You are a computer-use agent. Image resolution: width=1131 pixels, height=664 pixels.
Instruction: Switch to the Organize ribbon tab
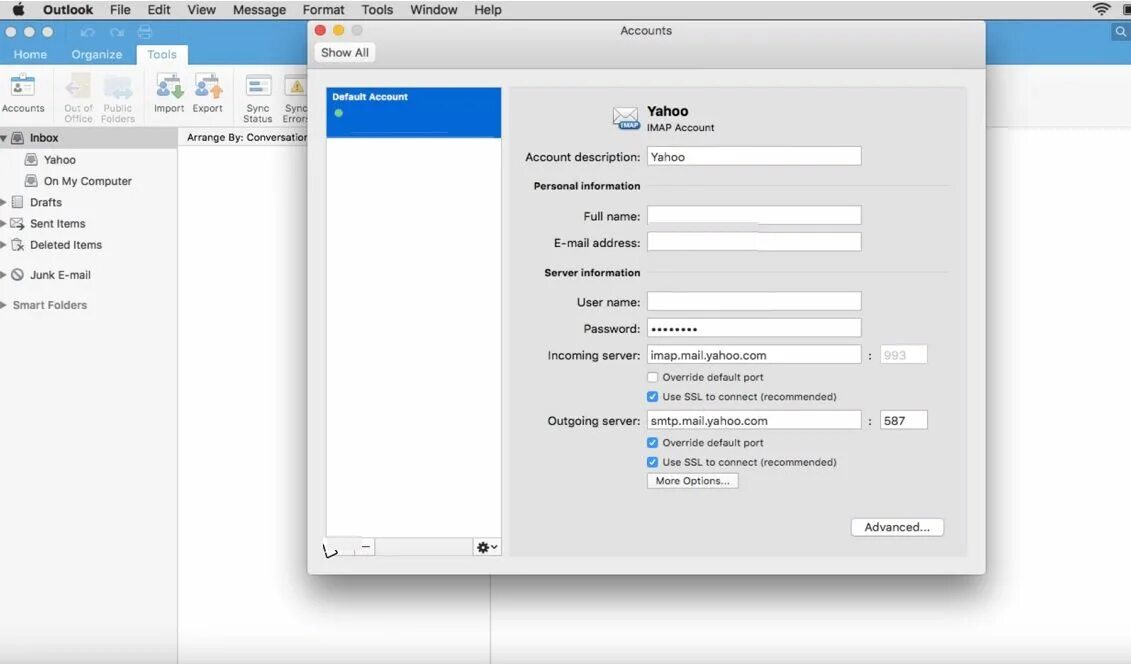pos(97,54)
